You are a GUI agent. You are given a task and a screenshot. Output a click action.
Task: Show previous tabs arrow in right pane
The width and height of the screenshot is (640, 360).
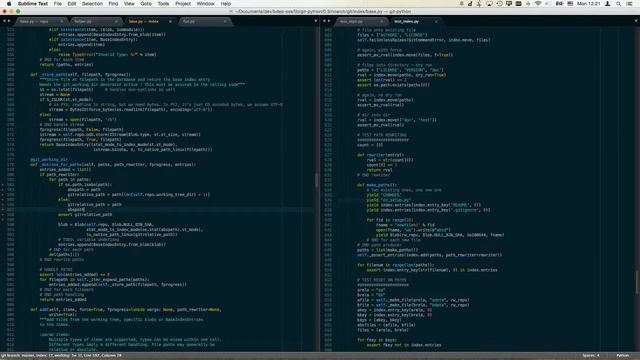pyautogui.click(x=324, y=21)
